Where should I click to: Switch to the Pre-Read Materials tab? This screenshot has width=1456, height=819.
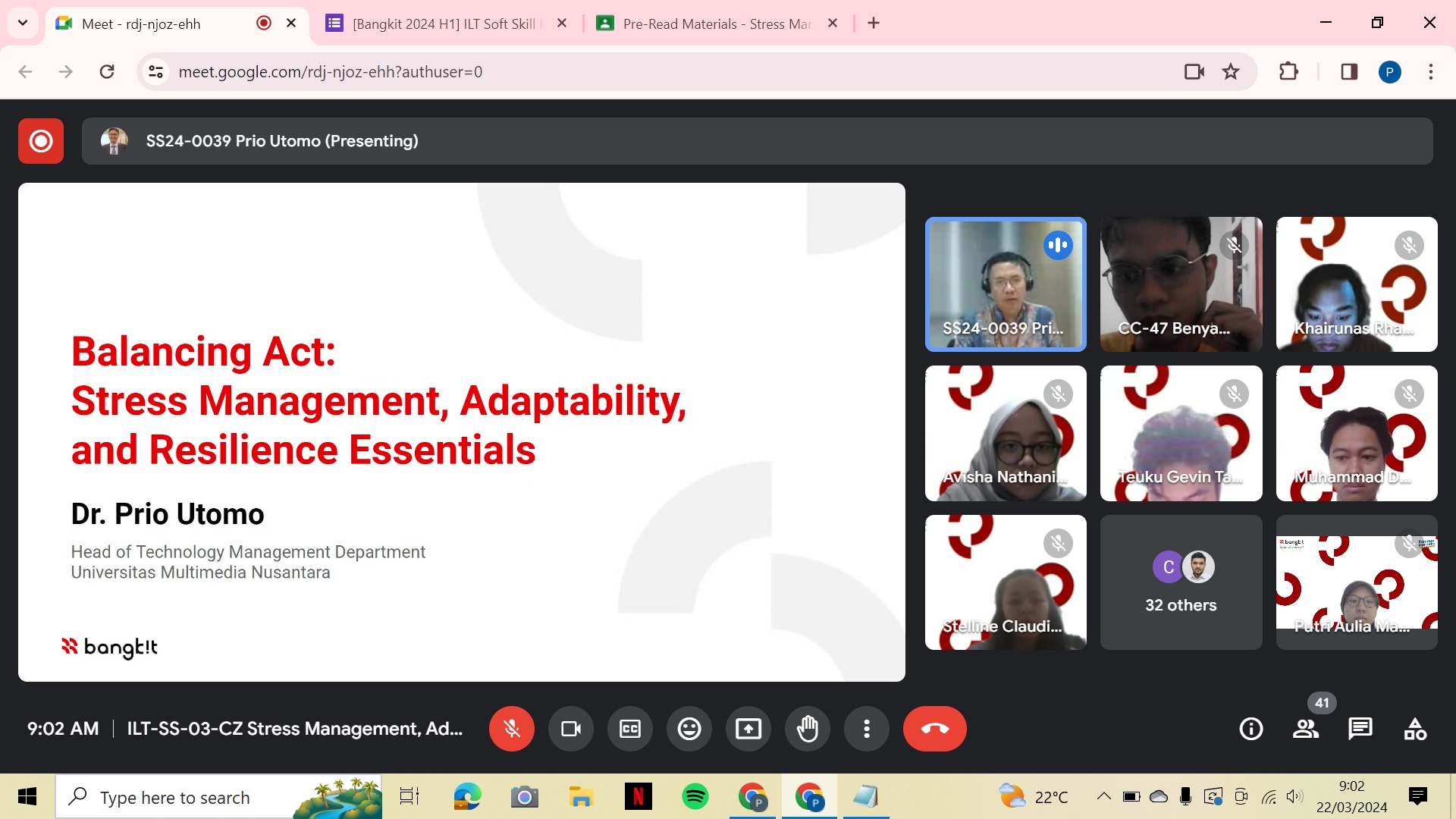pos(714,24)
